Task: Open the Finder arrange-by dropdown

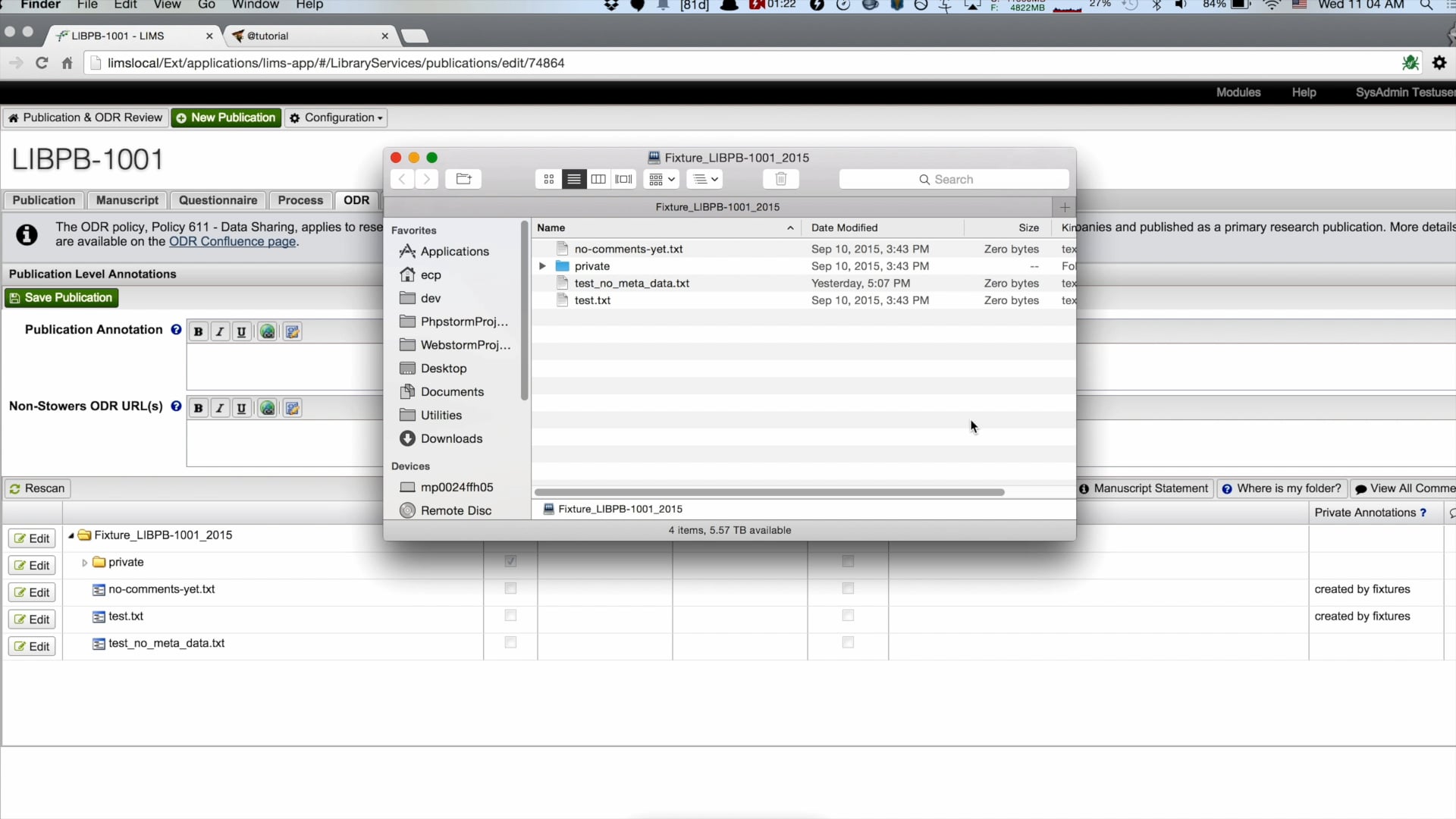Action: 662,180
